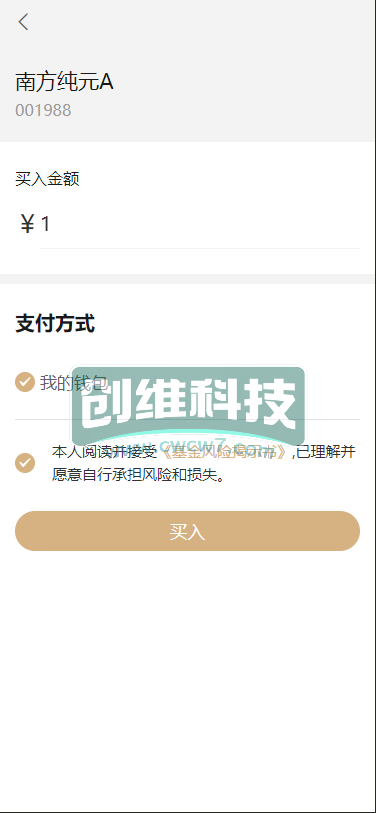Screen dimensions: 376x813
Task: Open the 《基金风险揭示书》 link
Action: [x=224, y=452]
